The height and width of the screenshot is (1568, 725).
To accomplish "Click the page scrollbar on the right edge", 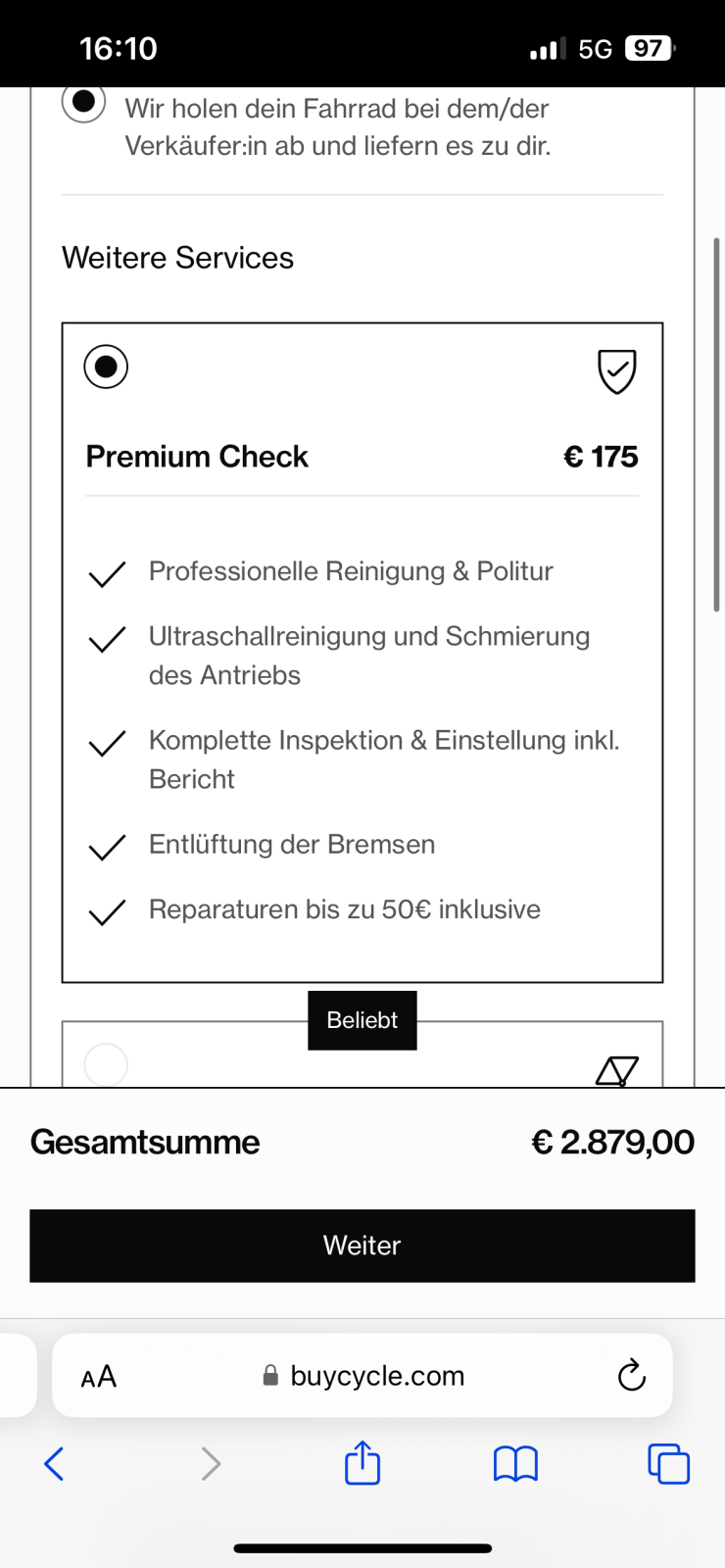I will [x=716, y=423].
